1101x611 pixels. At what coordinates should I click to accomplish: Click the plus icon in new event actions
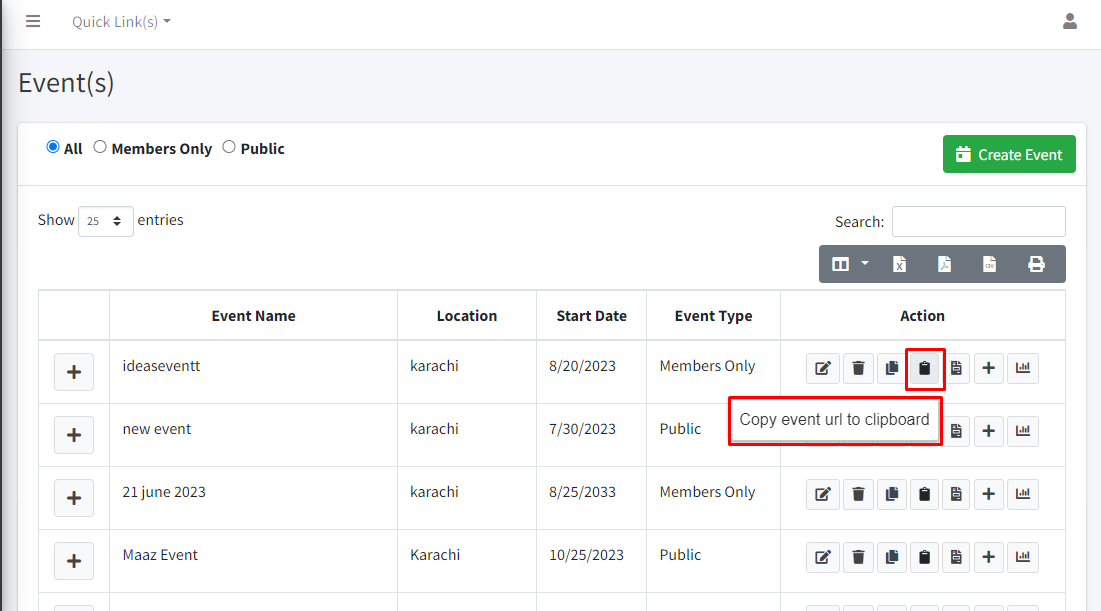click(x=988, y=431)
